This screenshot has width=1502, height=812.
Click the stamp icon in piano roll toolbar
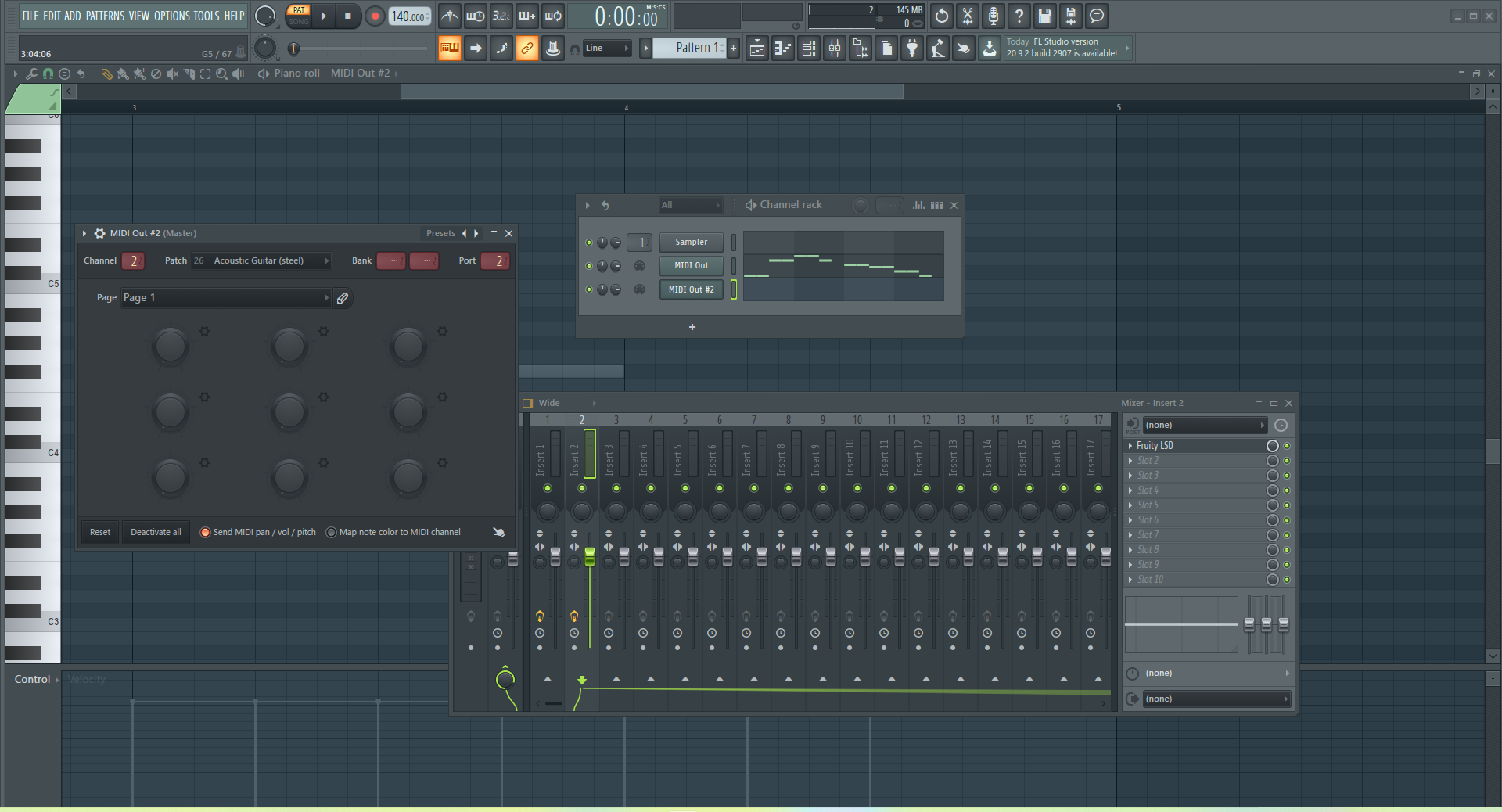[x=65, y=74]
